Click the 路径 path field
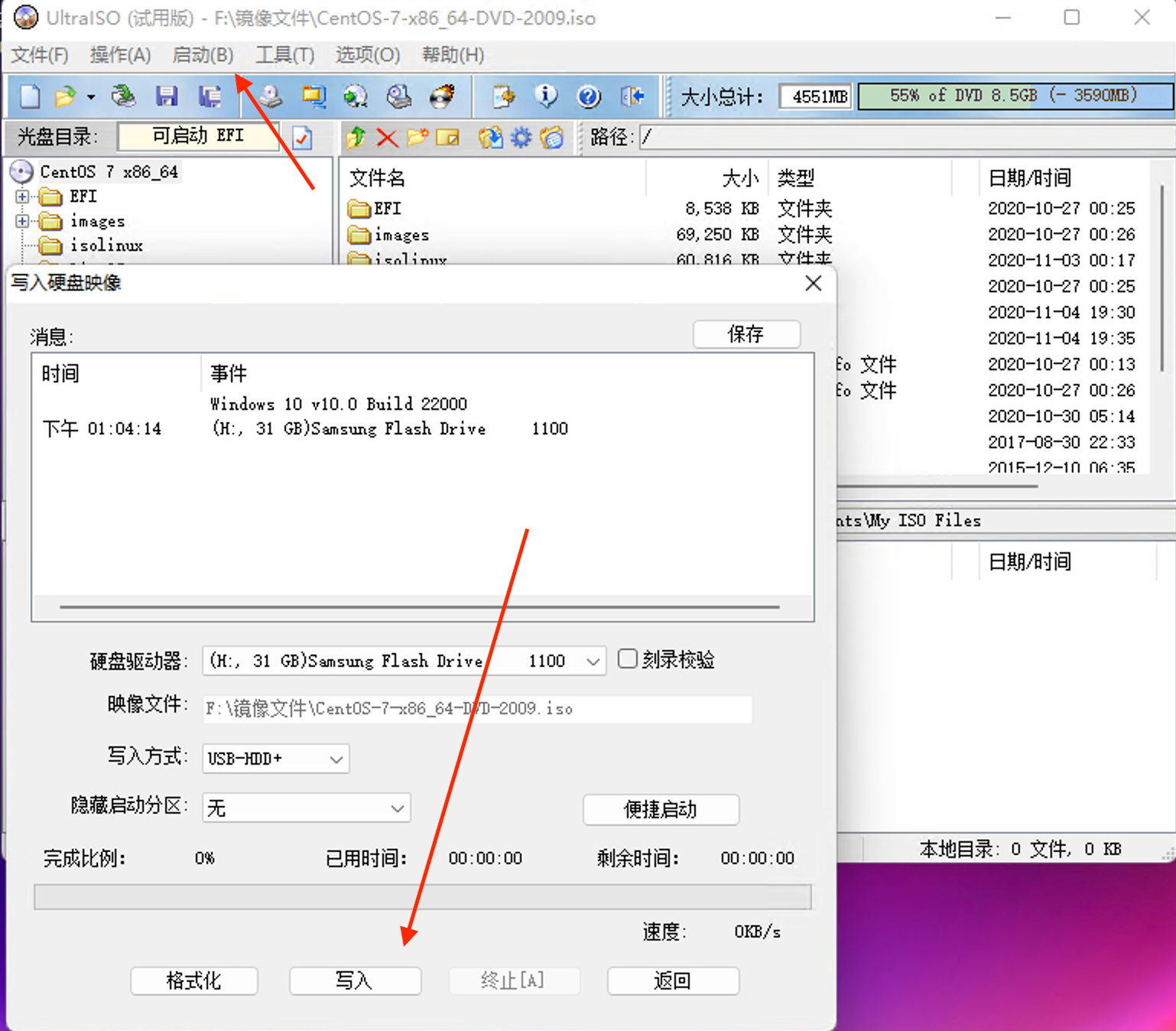 pos(906,138)
